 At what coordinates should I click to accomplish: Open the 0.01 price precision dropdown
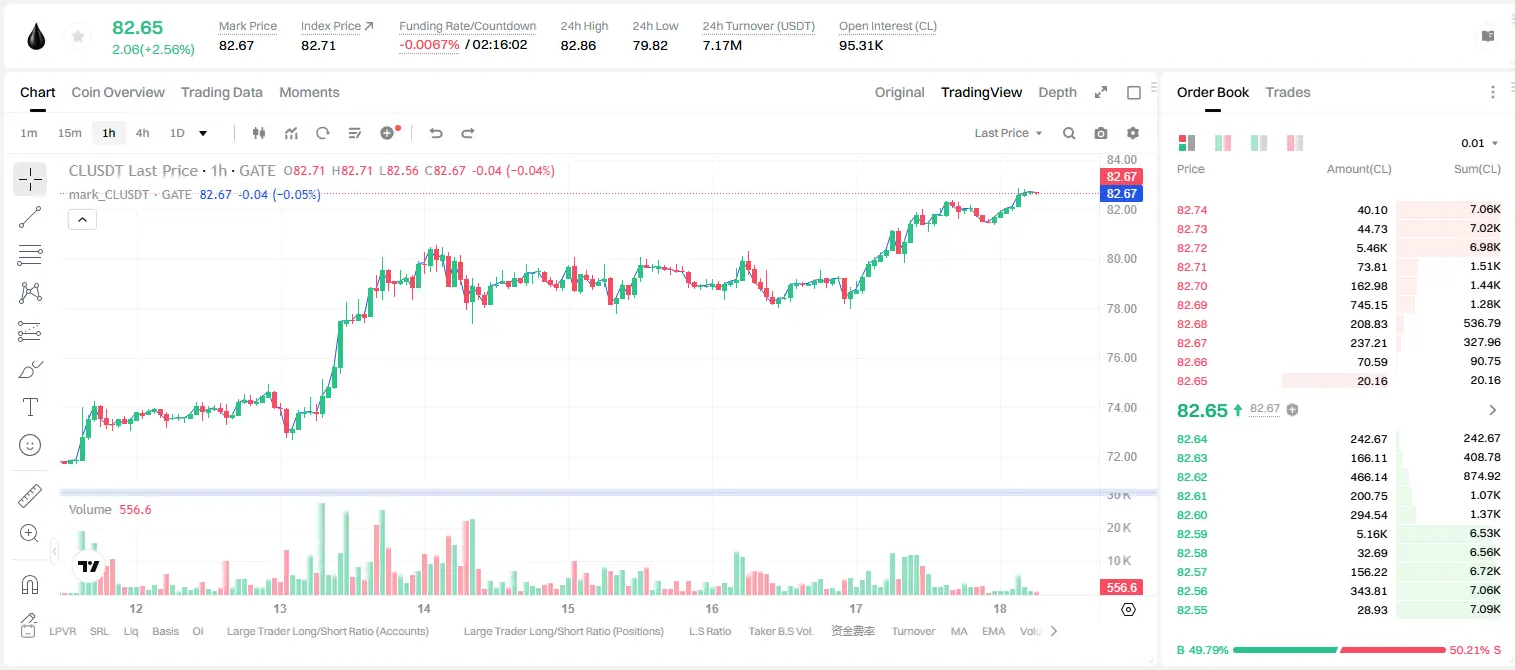[x=1480, y=143]
